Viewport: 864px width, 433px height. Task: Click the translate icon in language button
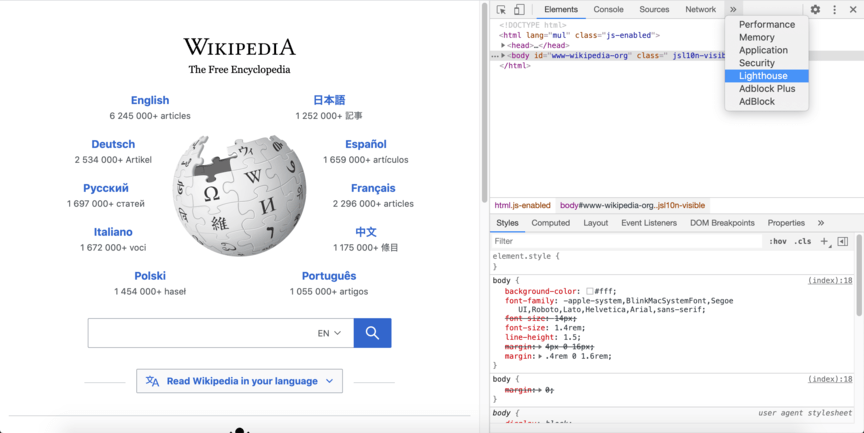click(152, 381)
